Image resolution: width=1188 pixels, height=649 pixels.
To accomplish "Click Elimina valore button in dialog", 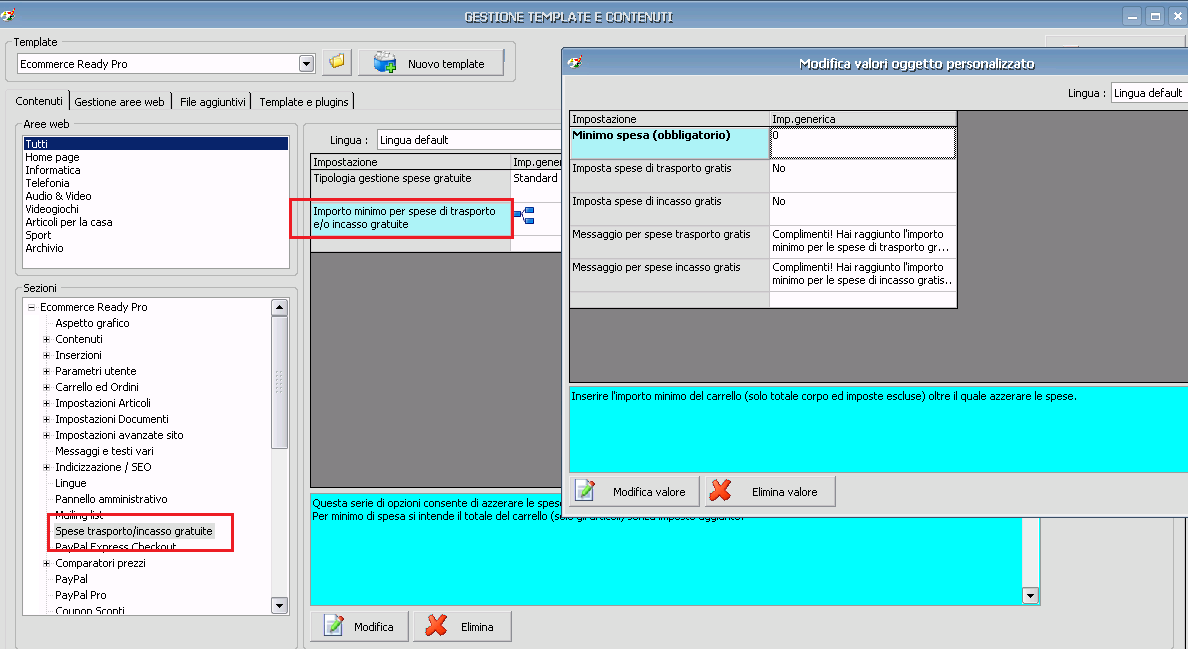I will 771,491.
